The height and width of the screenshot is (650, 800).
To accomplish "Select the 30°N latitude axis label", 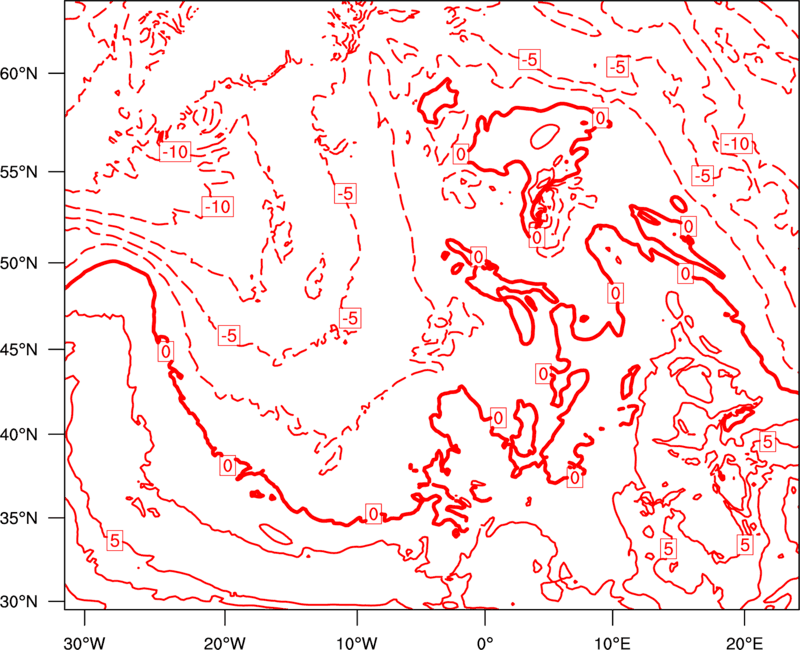I will [x=19, y=602].
